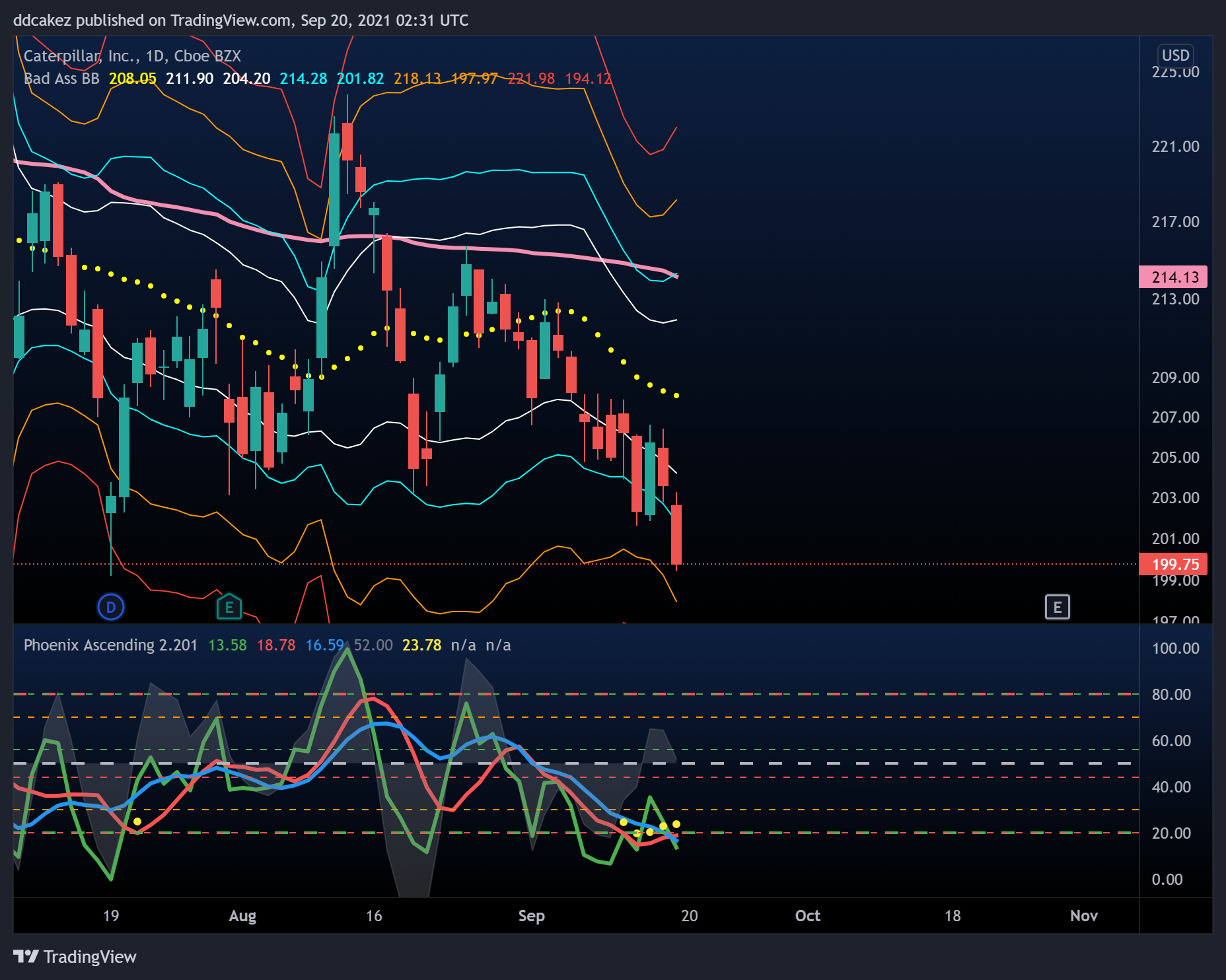Click the red 199.75 current price tag
This screenshot has height=980, width=1226.
(x=1174, y=564)
